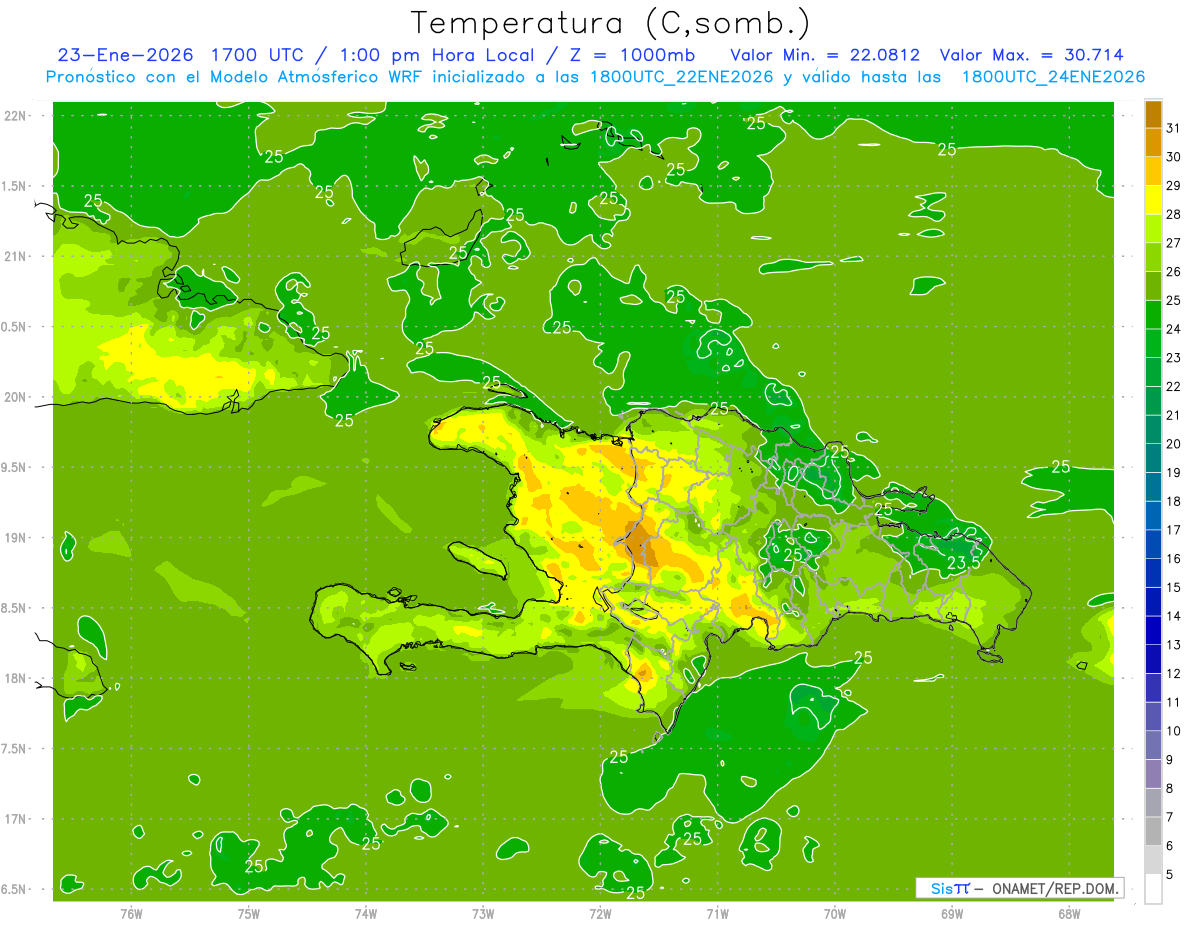Select the '1800UTC_24ENE2026' valid-until time
The height and width of the screenshot is (927, 1200).
[1053, 77]
